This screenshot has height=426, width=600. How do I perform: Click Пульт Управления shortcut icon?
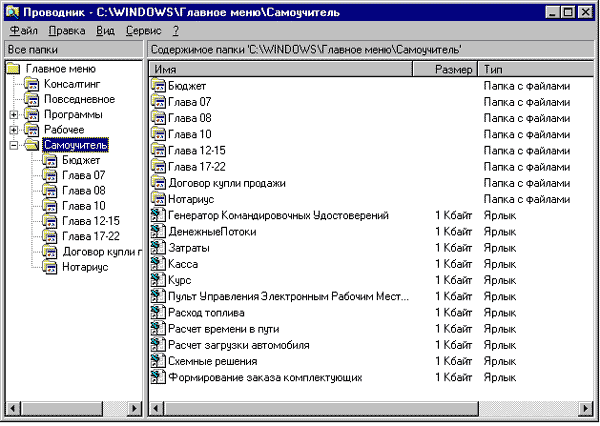(158, 296)
